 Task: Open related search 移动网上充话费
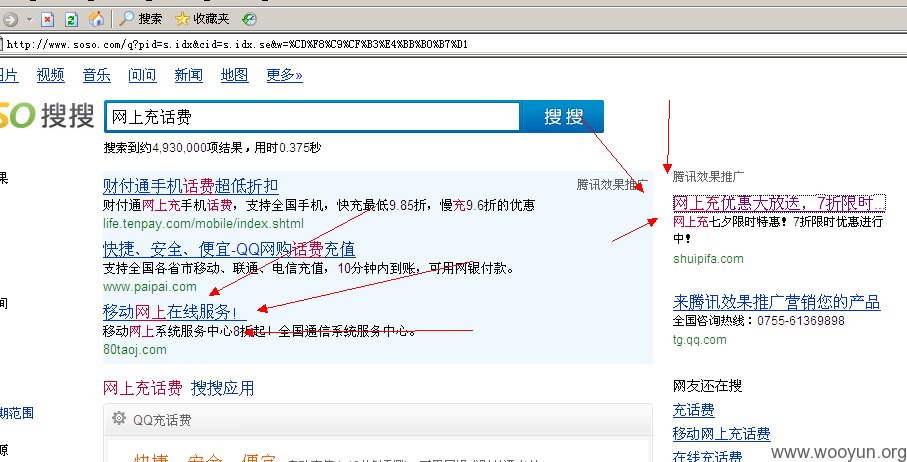point(721,434)
